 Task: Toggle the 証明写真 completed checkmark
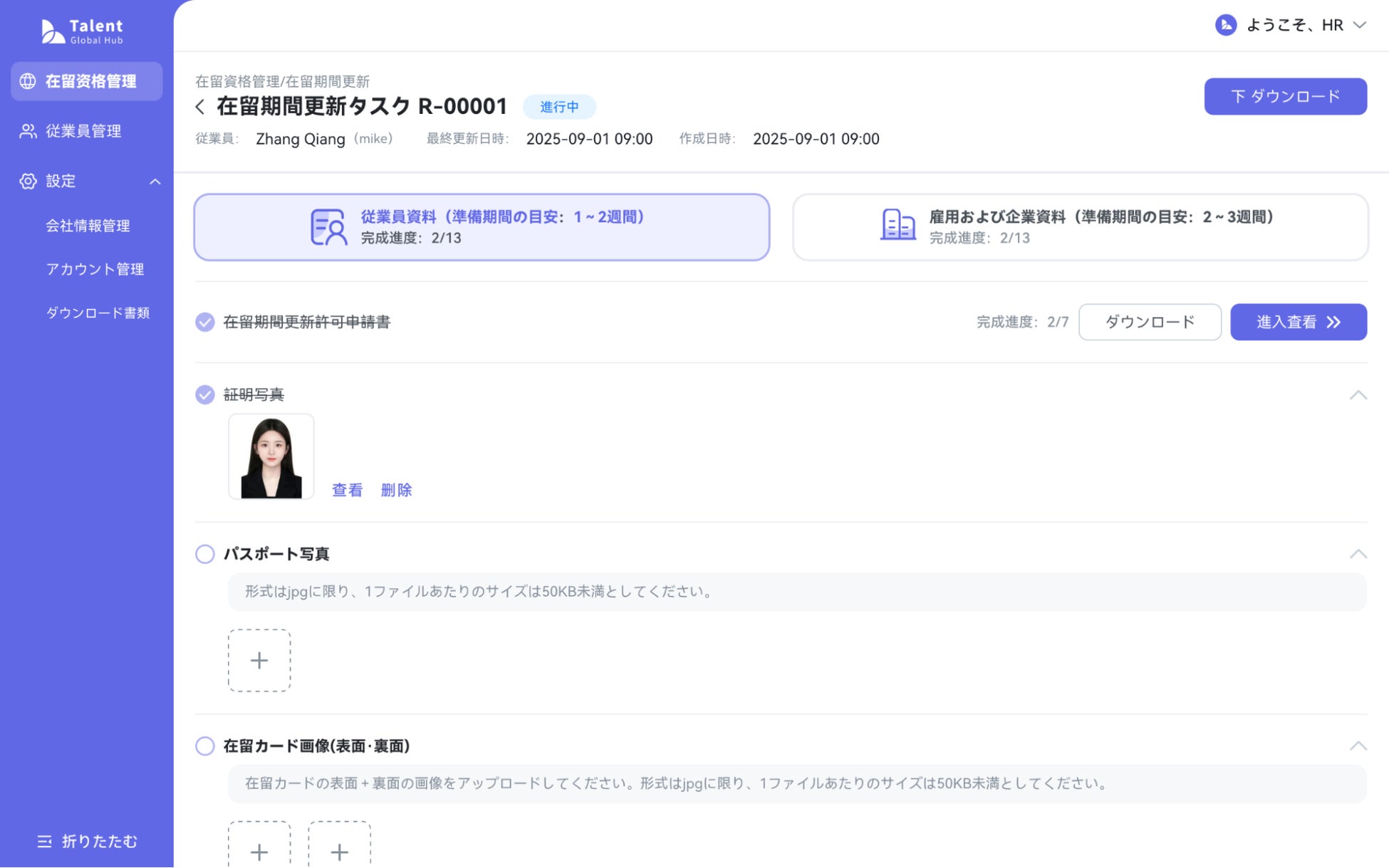[x=205, y=394]
